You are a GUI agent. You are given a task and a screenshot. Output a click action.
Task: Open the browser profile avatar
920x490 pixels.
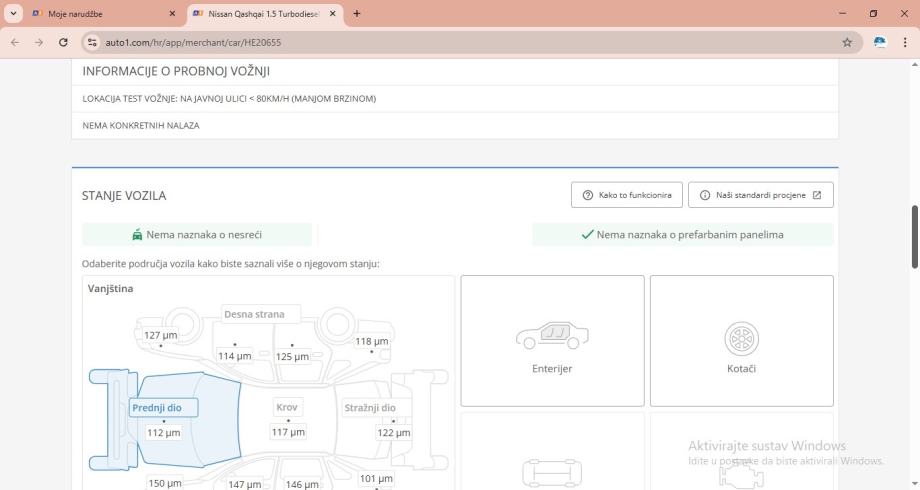click(x=880, y=42)
